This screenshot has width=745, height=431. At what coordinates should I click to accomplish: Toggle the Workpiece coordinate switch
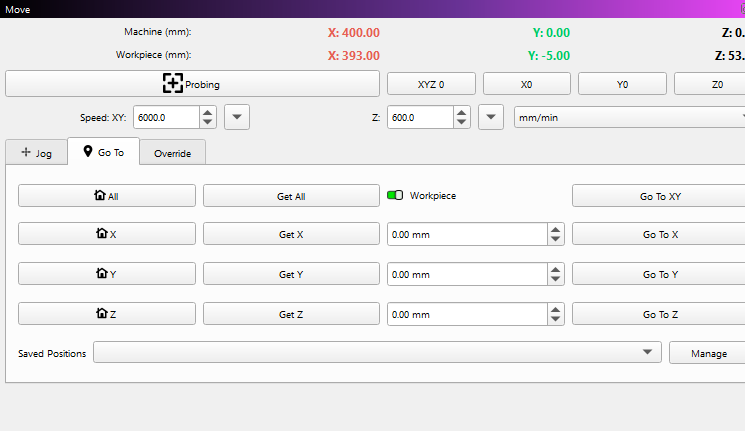point(395,196)
